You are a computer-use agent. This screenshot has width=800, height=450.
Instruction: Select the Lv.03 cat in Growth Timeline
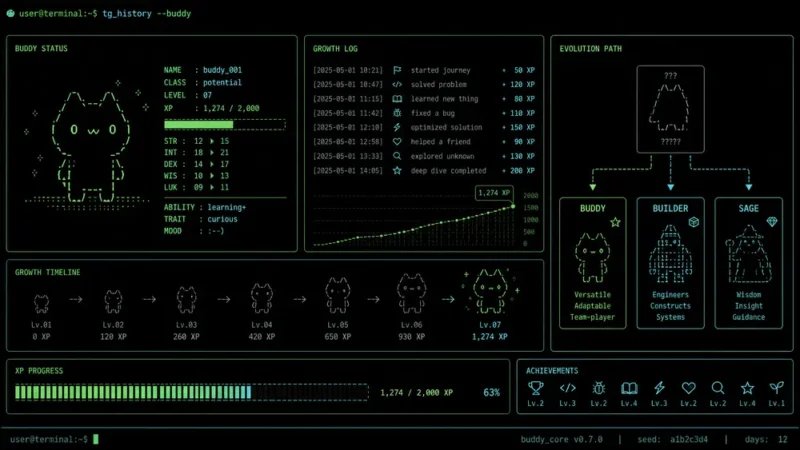[x=186, y=299]
